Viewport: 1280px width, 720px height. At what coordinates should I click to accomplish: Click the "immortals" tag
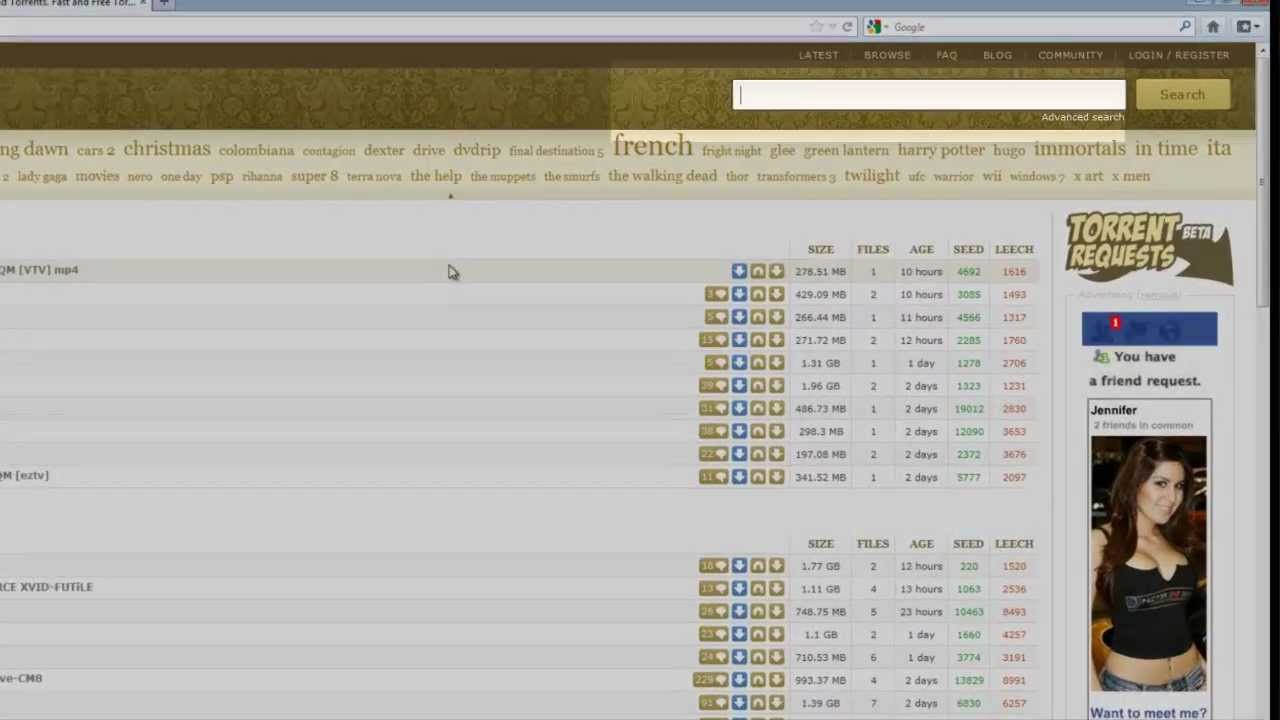click(x=1079, y=149)
